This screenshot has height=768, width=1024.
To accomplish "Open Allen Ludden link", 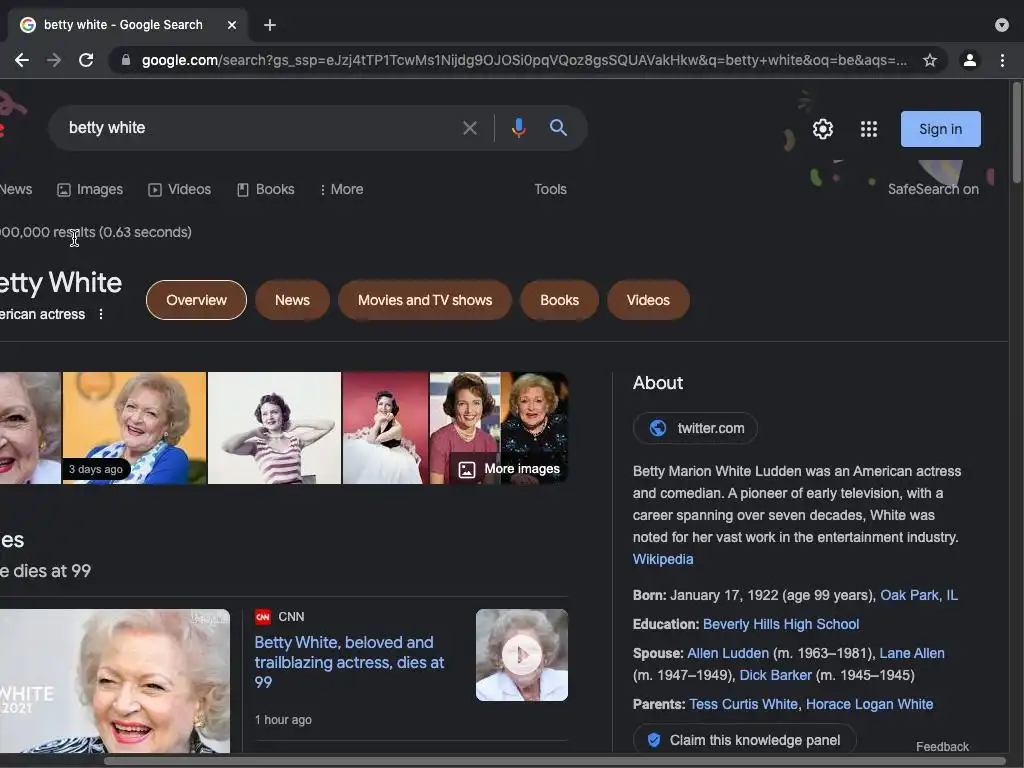I will 728,653.
